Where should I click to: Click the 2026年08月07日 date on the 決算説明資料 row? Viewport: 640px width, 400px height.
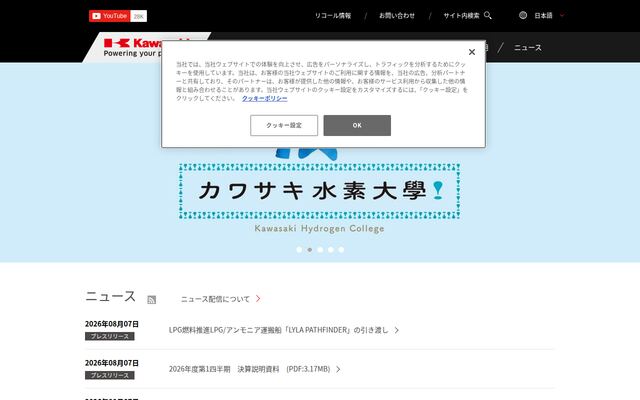[x=112, y=363]
